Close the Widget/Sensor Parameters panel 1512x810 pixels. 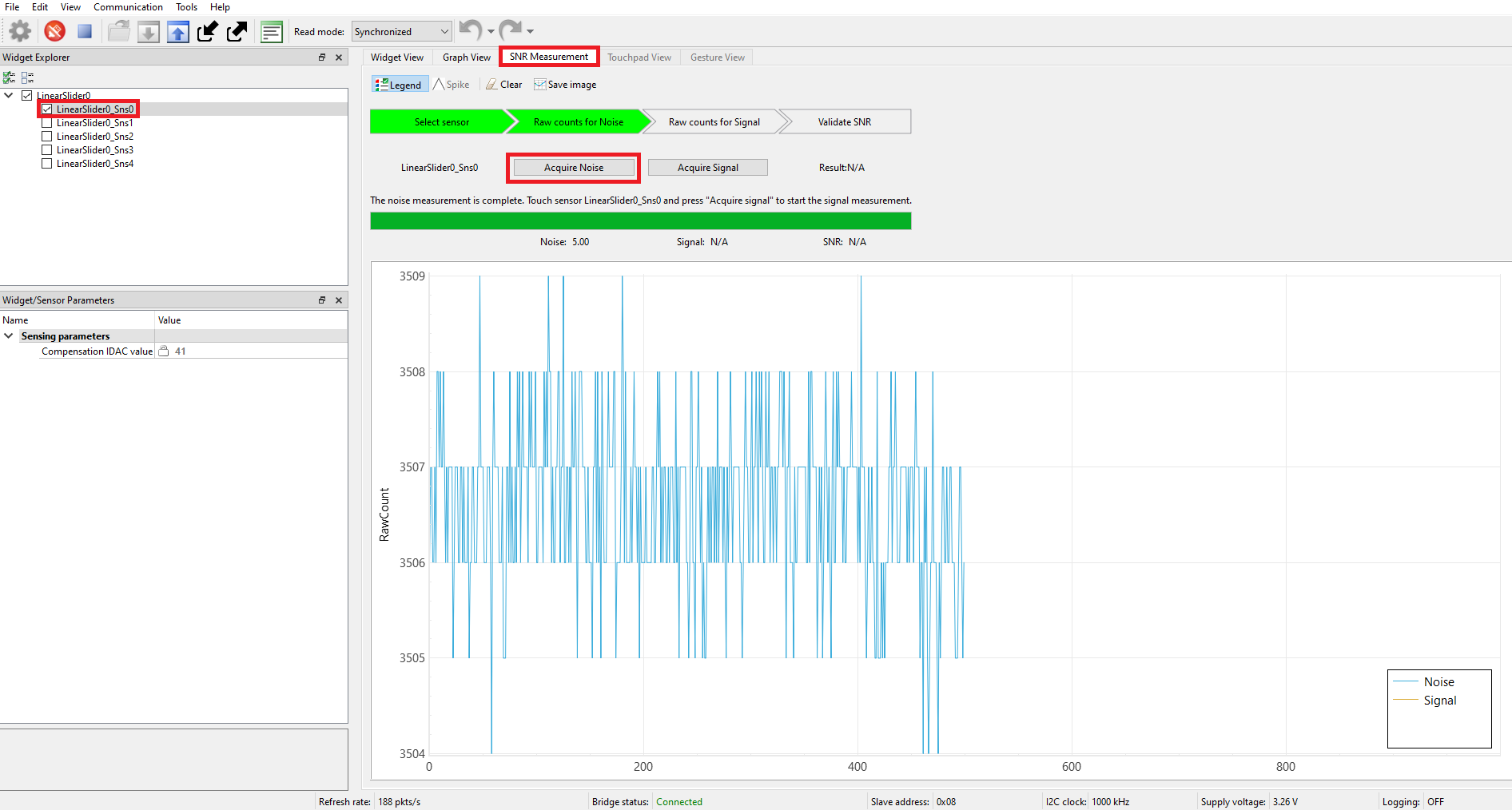339,300
